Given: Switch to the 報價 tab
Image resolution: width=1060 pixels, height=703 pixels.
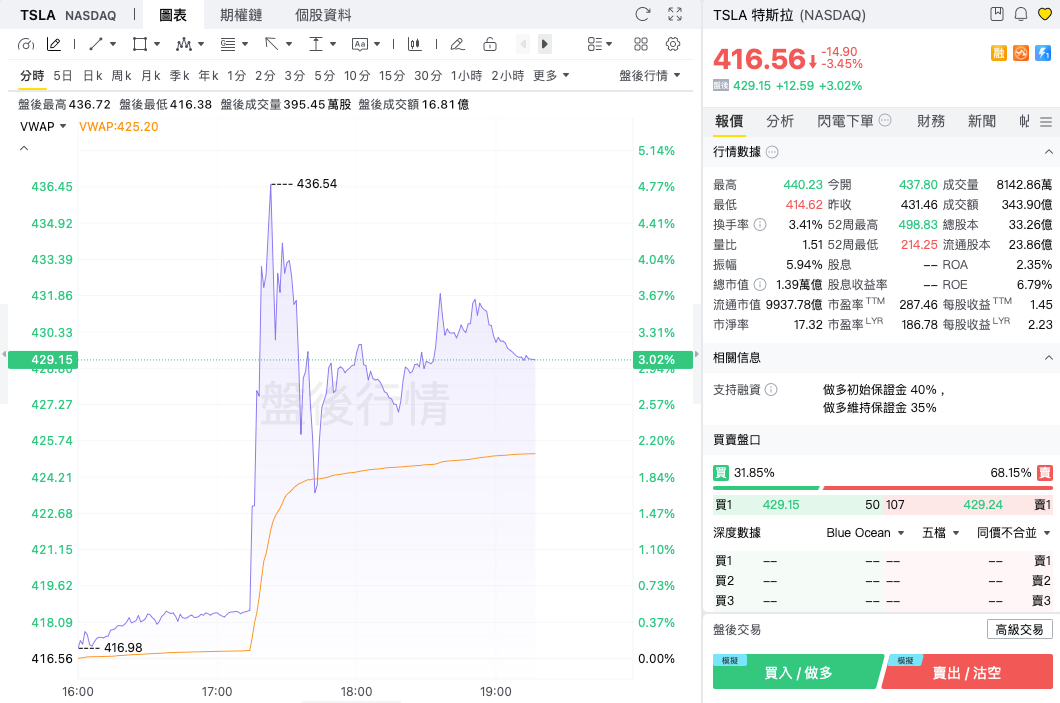Looking at the screenshot, I should pos(729,121).
